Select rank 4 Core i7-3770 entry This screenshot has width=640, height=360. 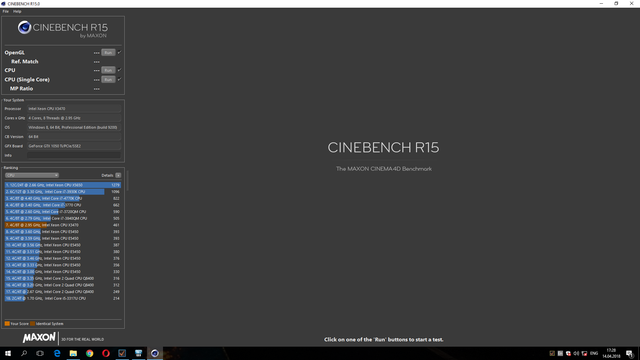click(63, 205)
